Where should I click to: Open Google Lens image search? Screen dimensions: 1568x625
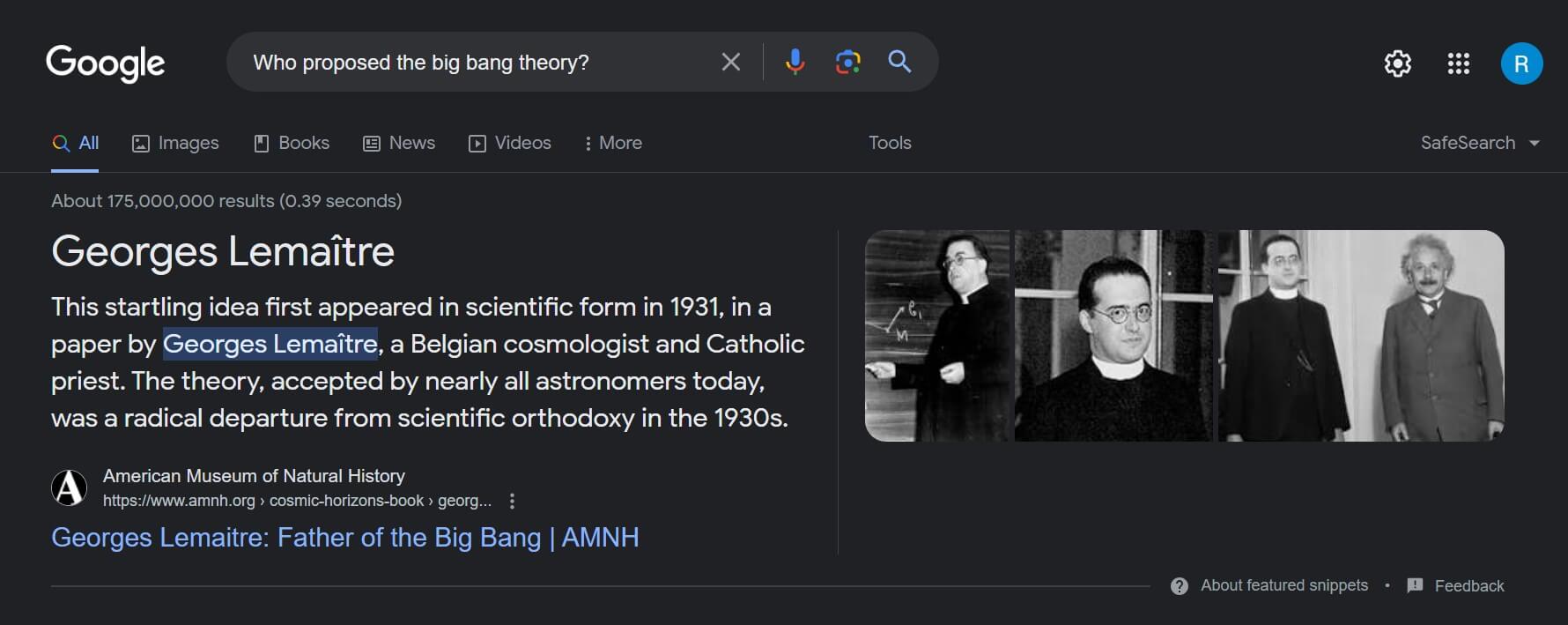point(847,62)
